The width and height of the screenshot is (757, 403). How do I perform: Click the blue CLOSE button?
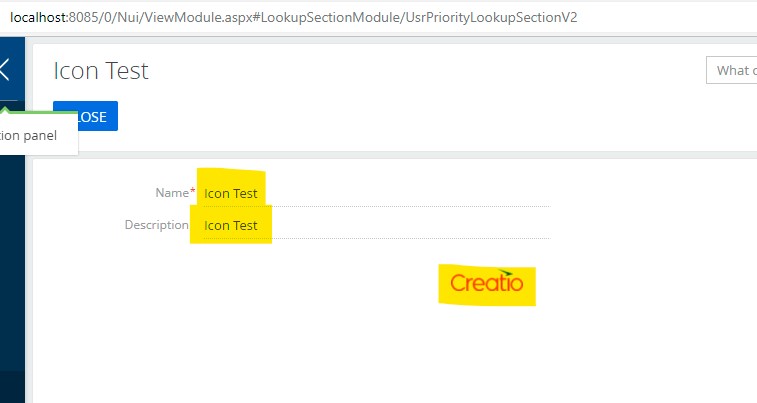[85, 116]
